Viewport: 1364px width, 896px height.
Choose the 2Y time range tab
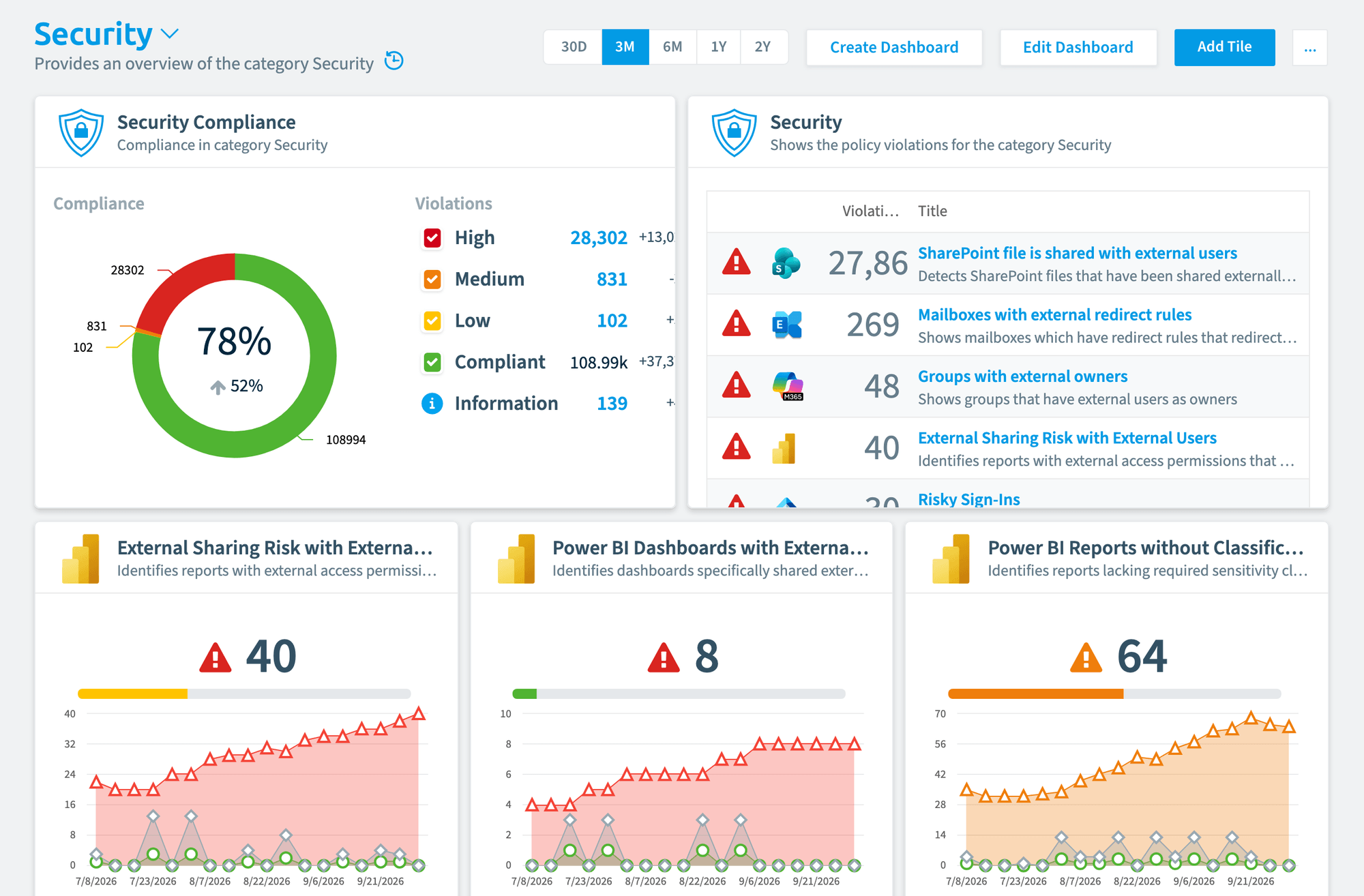pos(763,47)
